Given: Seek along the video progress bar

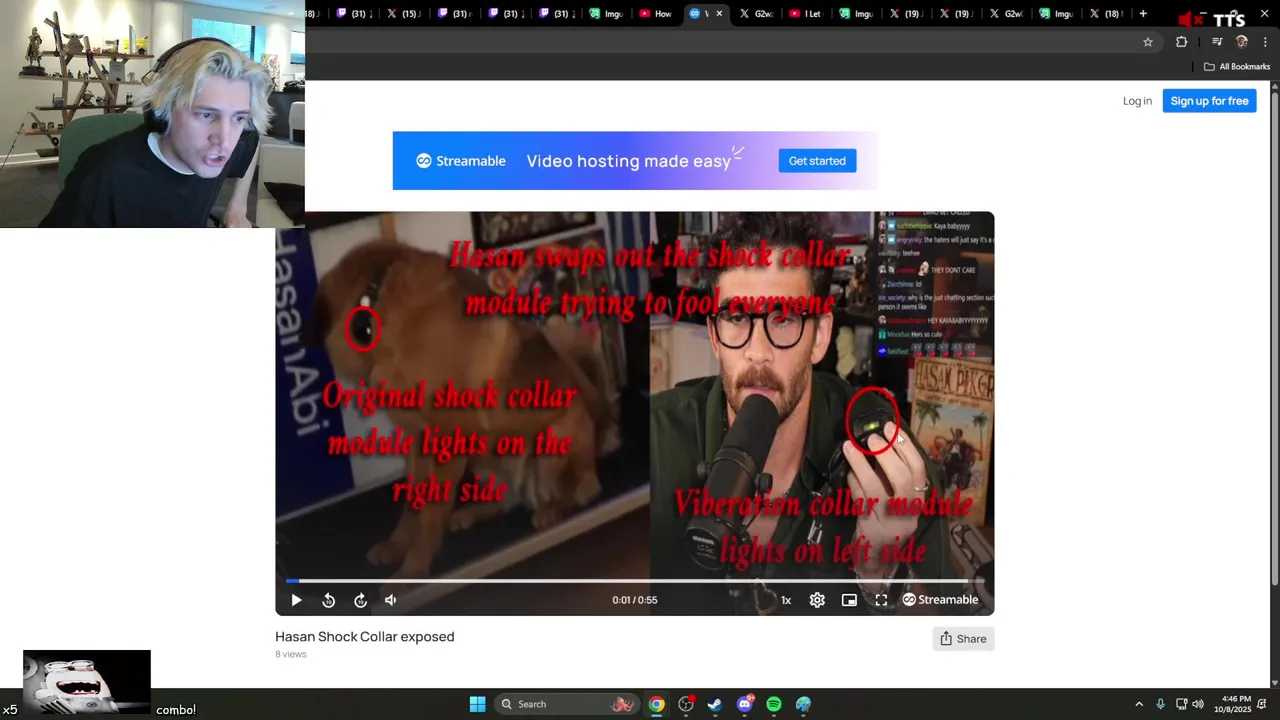Looking at the screenshot, I should 635,580.
